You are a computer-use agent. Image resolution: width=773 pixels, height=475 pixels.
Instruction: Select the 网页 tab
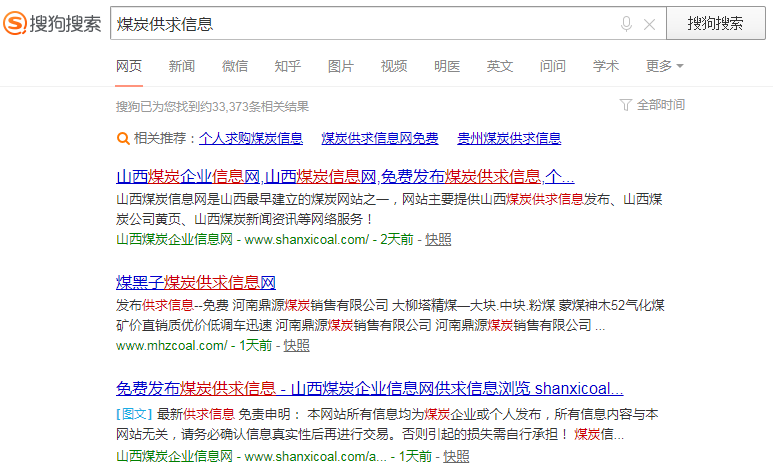(x=129, y=66)
